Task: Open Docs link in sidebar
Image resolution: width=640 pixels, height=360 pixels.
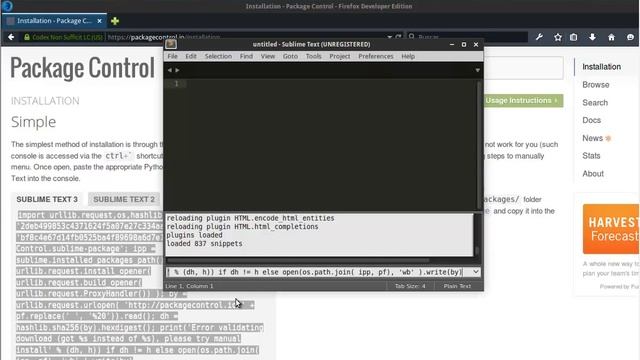Action: pyautogui.click(x=591, y=120)
